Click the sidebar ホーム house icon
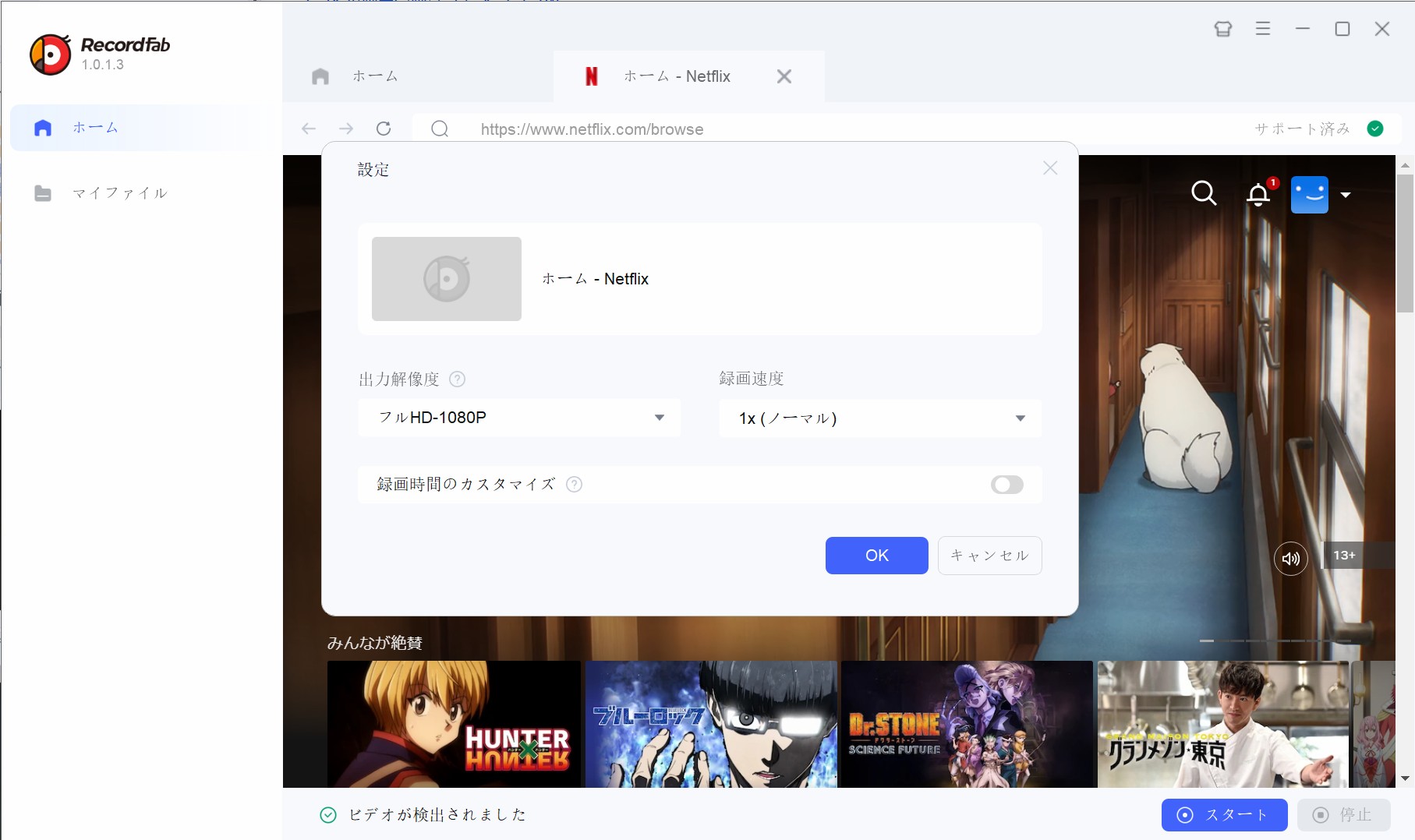The width and height of the screenshot is (1415, 840). click(x=43, y=128)
